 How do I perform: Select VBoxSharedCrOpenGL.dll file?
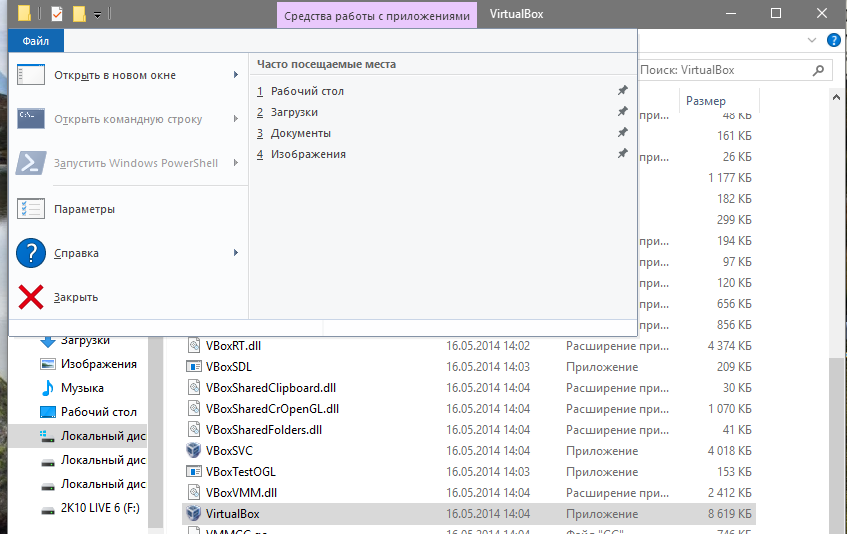tap(272, 409)
